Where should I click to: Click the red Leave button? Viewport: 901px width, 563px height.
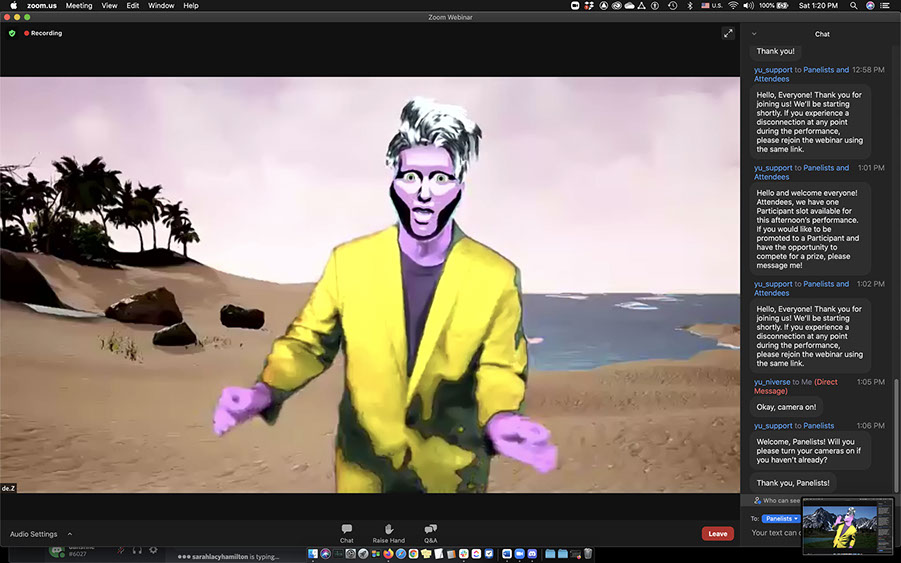[717, 534]
